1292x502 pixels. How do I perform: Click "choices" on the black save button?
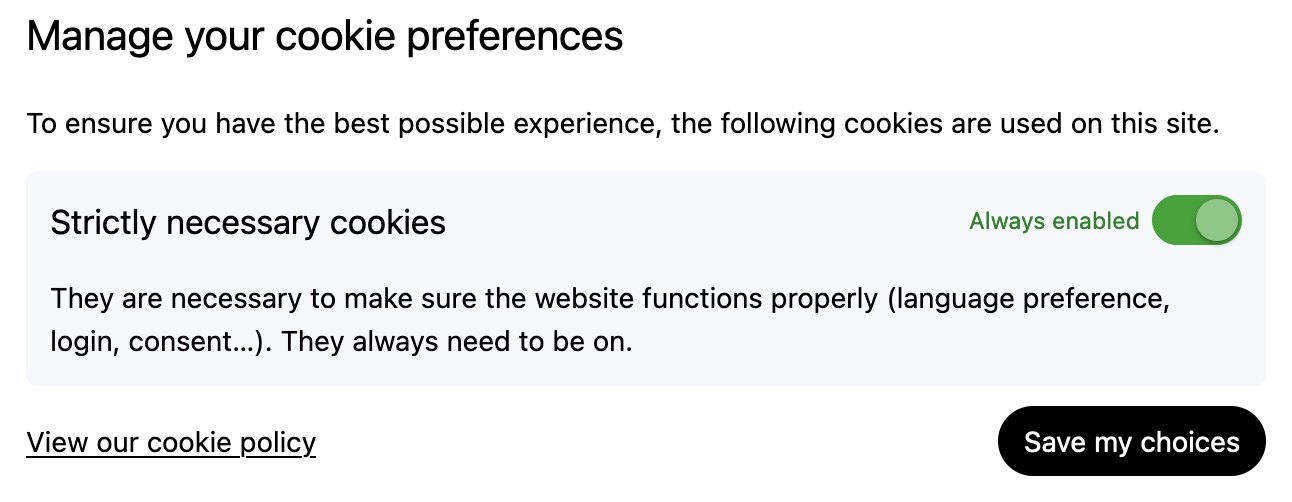pyautogui.click(x=1189, y=442)
